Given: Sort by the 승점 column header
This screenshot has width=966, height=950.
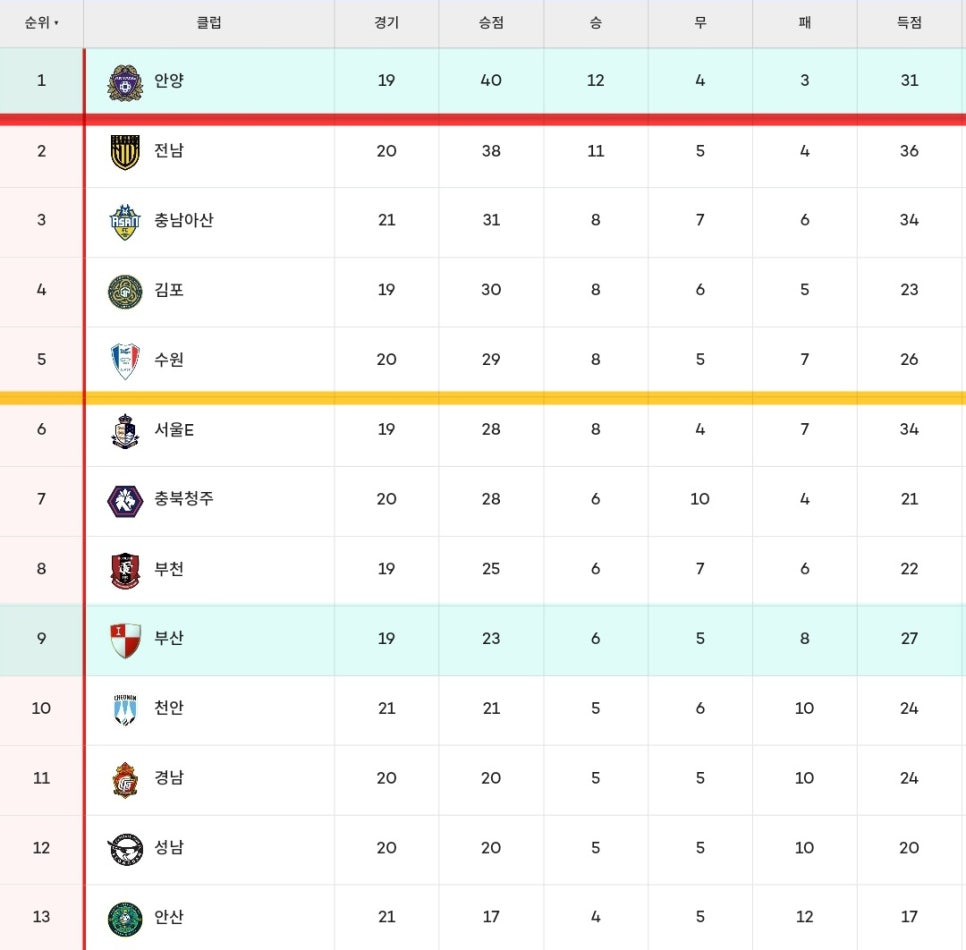Looking at the screenshot, I should tap(491, 23).
